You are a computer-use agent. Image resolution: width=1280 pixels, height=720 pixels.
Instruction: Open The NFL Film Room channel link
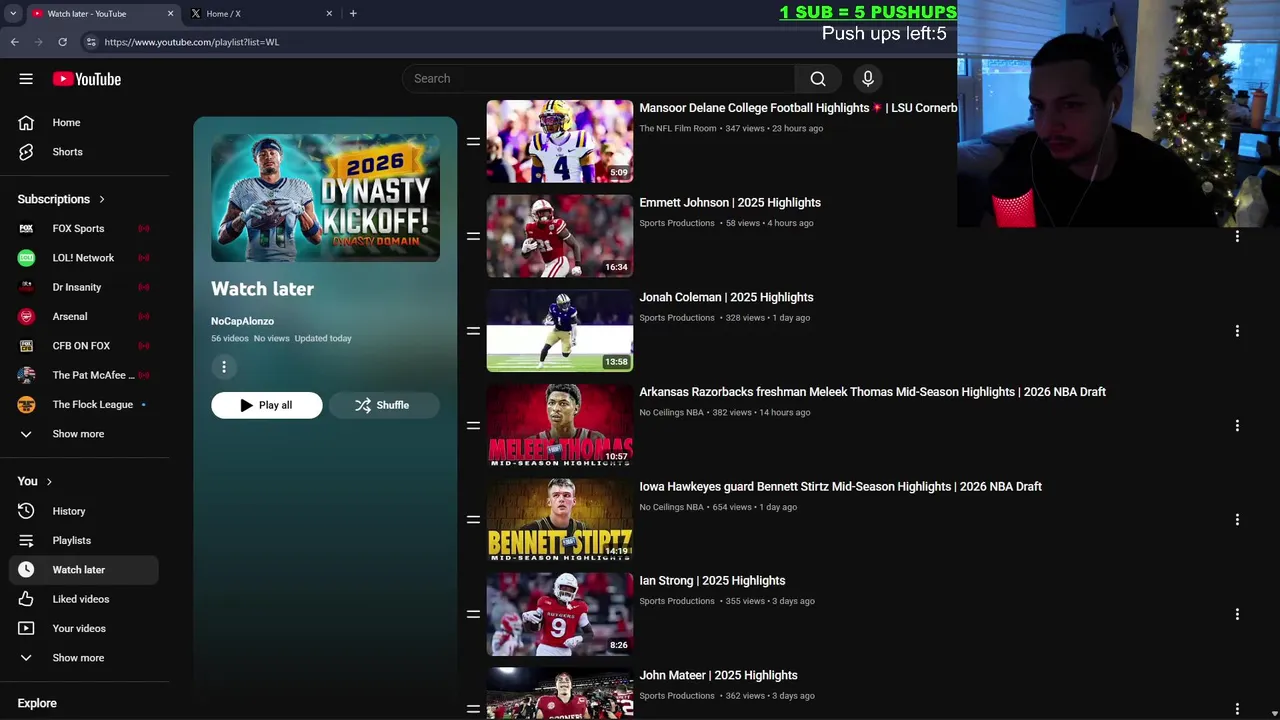[x=678, y=128]
